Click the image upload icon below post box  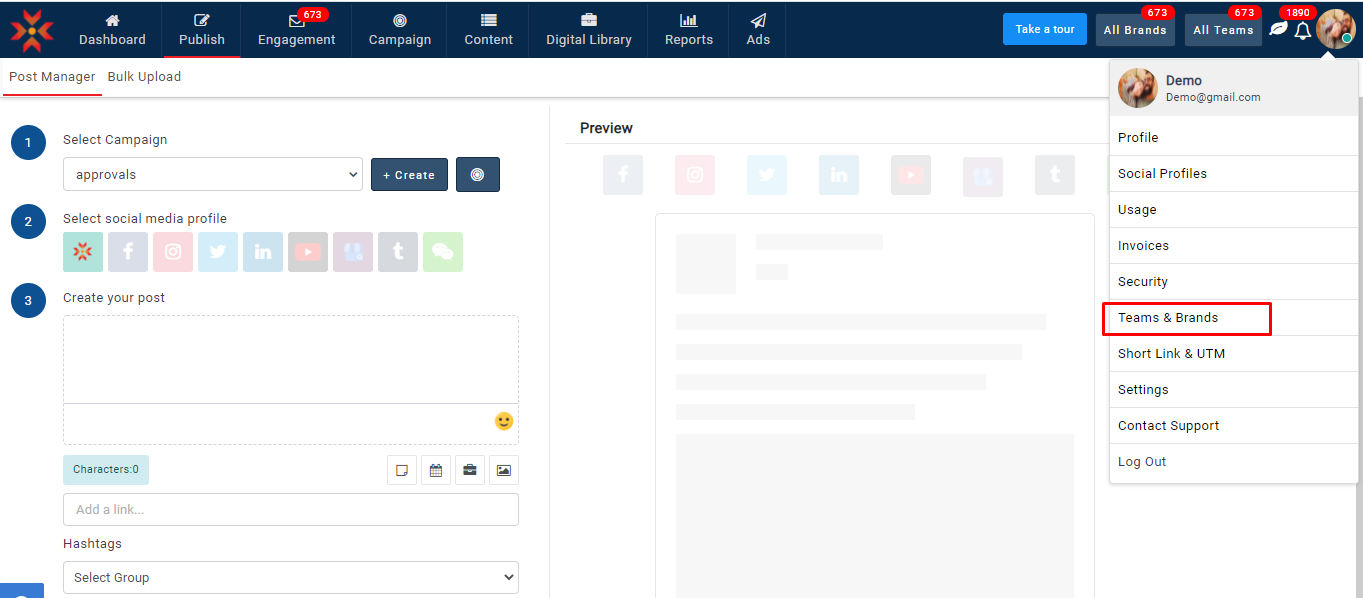click(504, 470)
